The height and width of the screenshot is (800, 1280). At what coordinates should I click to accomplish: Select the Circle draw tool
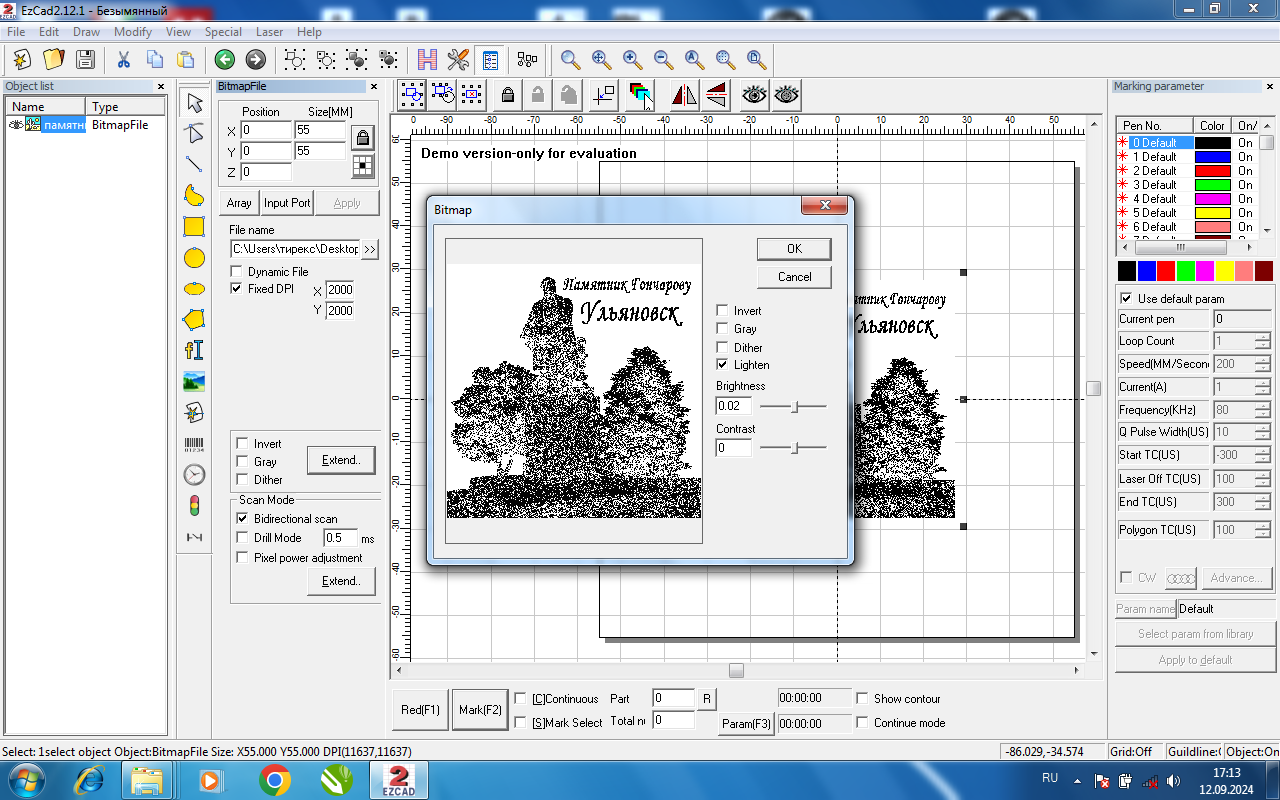pyautogui.click(x=194, y=258)
